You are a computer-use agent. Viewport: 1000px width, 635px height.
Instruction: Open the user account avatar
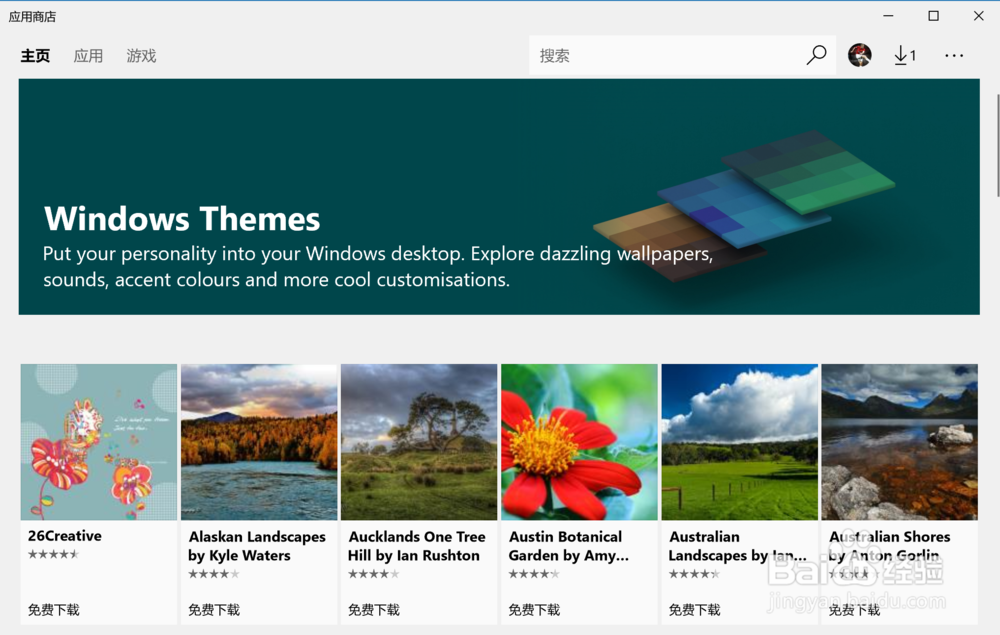[859, 55]
